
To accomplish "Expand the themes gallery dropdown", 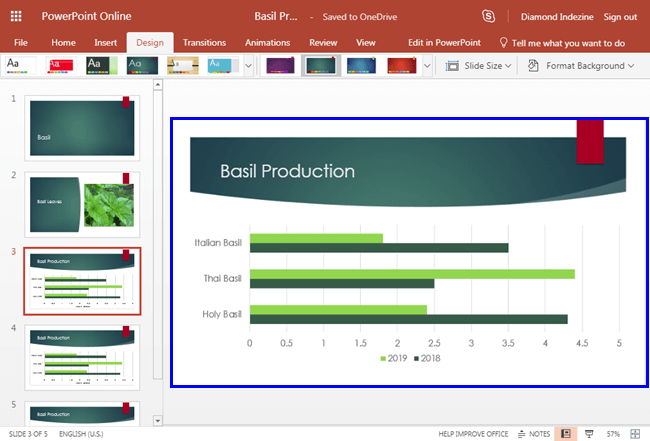I will (x=248, y=66).
